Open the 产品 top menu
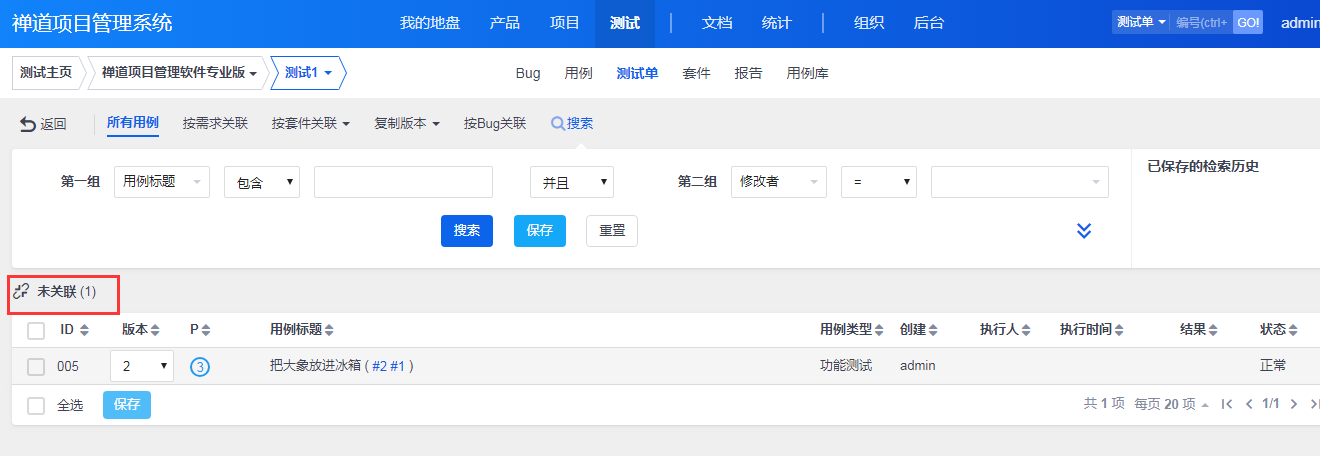The image size is (1320, 456). [x=505, y=23]
